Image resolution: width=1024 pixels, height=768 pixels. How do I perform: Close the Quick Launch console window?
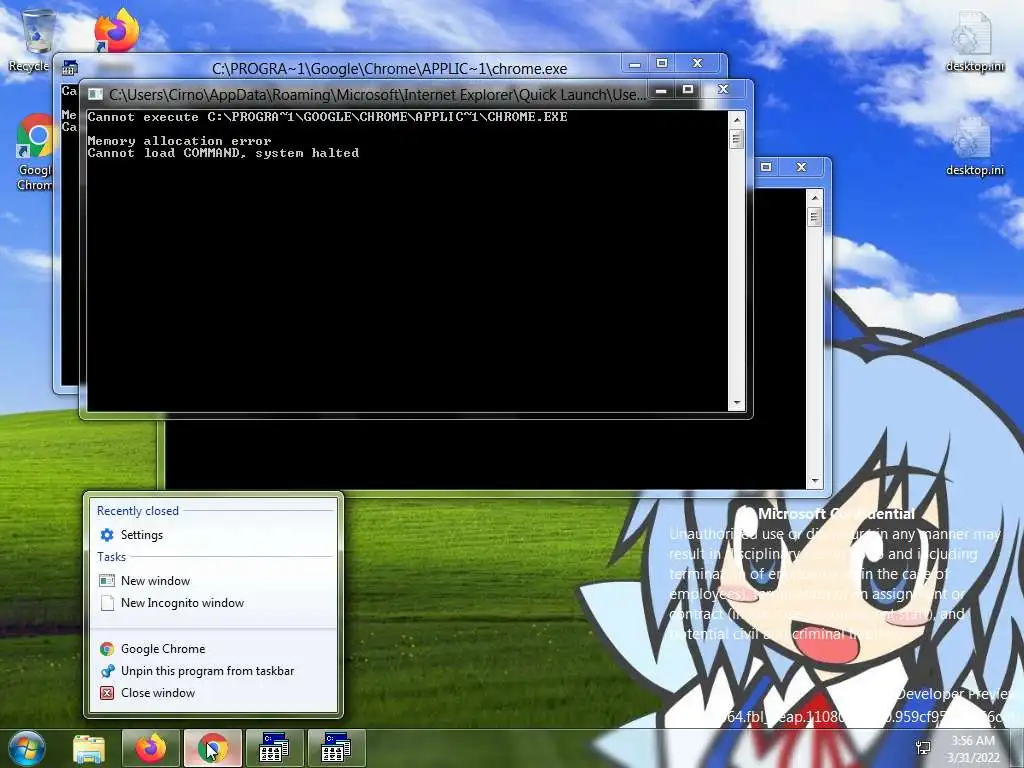pos(723,89)
